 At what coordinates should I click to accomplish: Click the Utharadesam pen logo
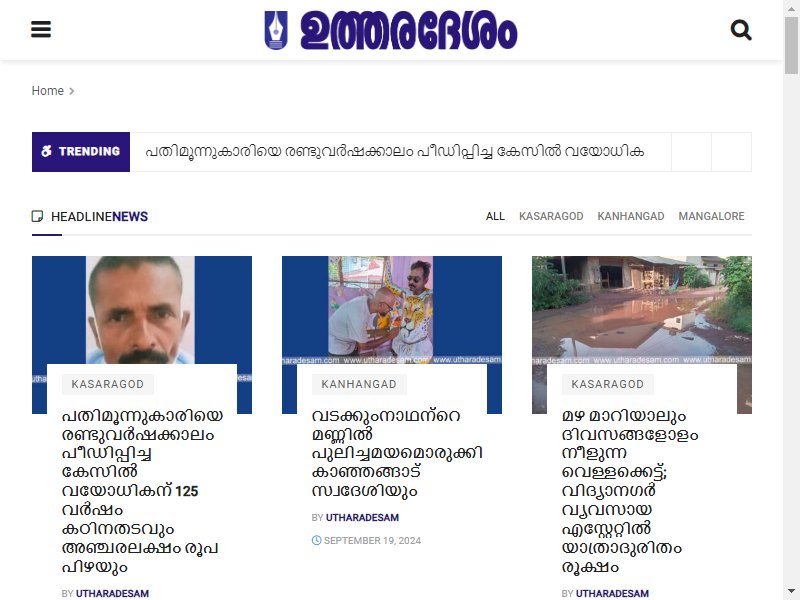(x=276, y=30)
